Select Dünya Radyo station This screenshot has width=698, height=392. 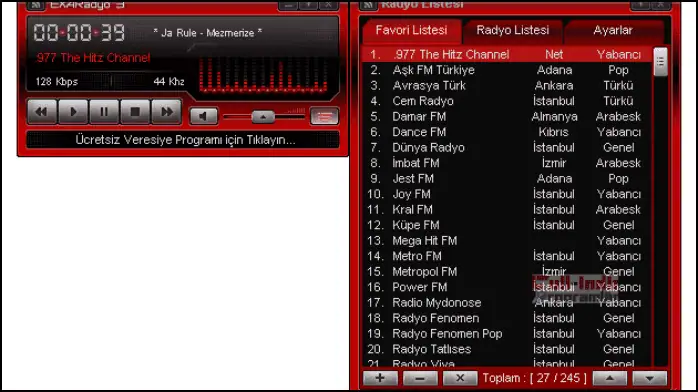point(507,148)
